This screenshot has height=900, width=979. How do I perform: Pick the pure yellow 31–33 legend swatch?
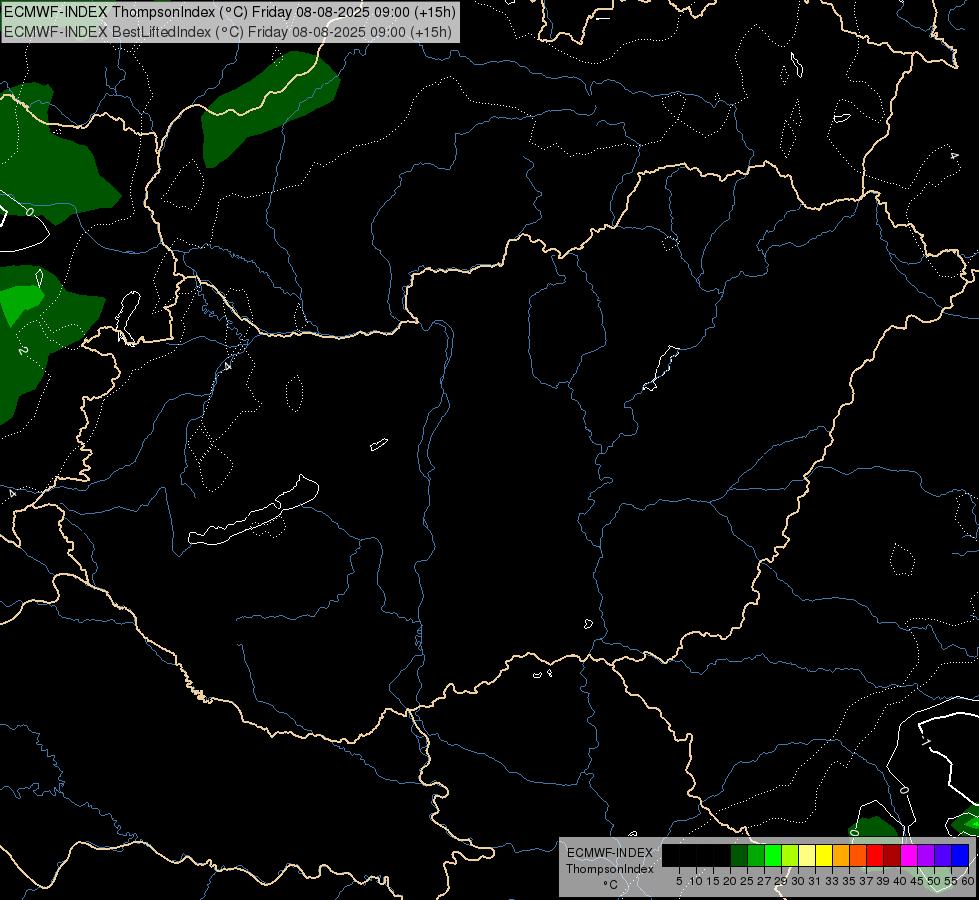coord(824,856)
